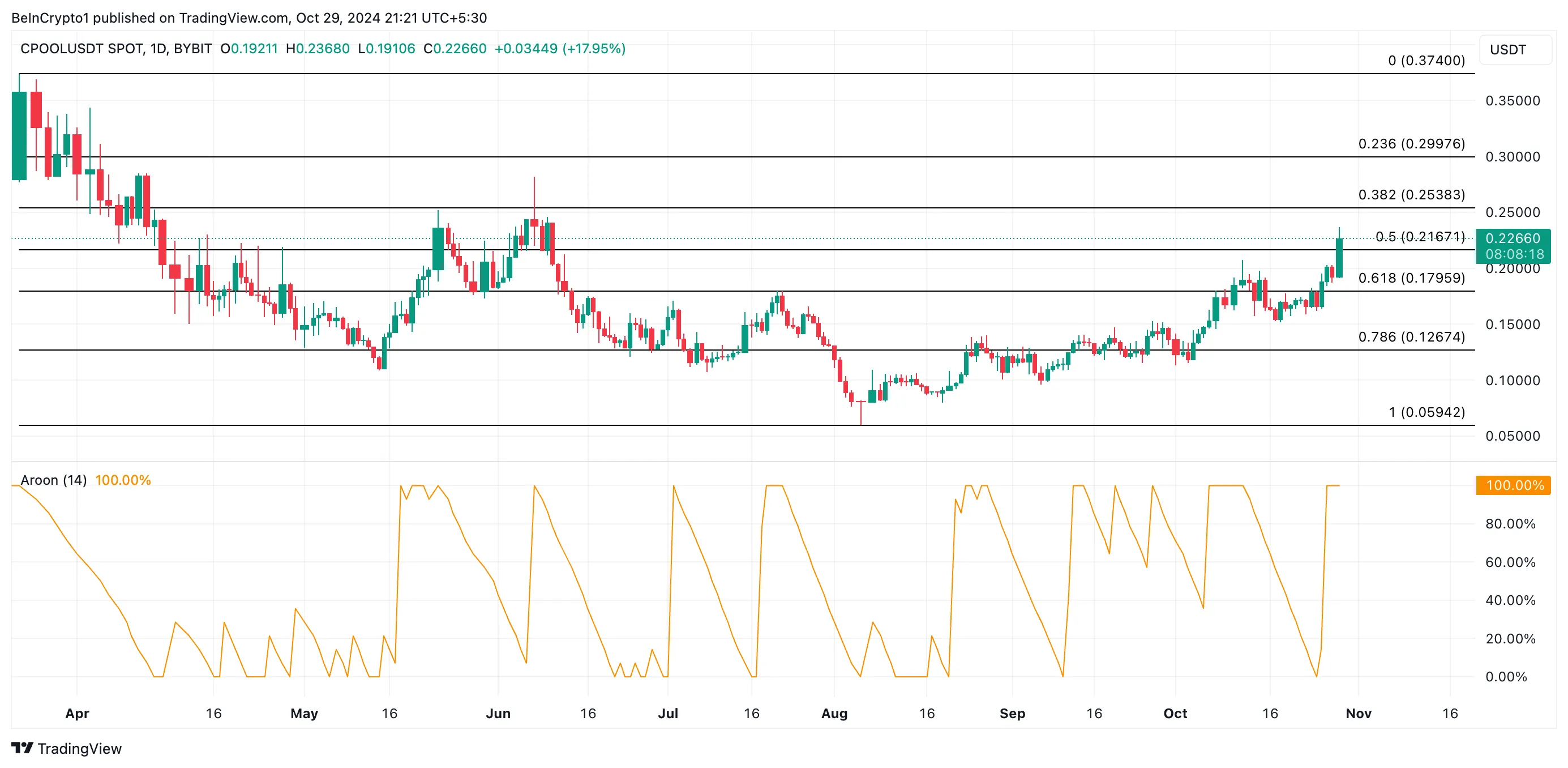Click the 0.35000 price axis label

click(1513, 100)
